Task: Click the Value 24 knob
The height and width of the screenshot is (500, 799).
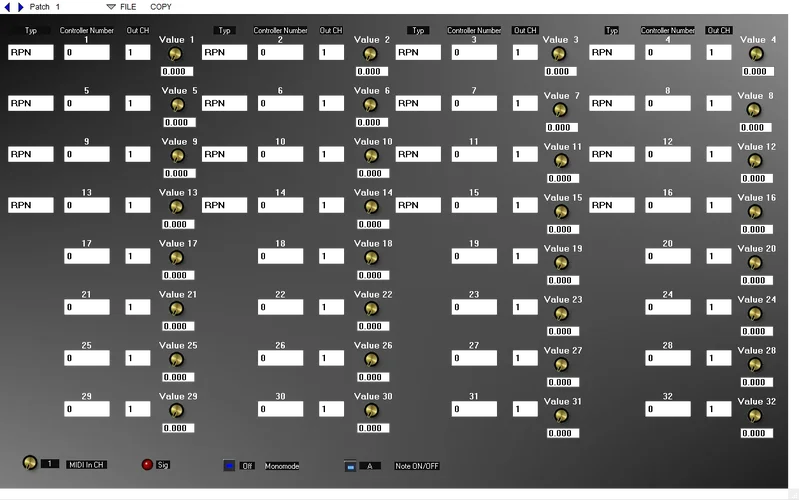Action: point(755,313)
